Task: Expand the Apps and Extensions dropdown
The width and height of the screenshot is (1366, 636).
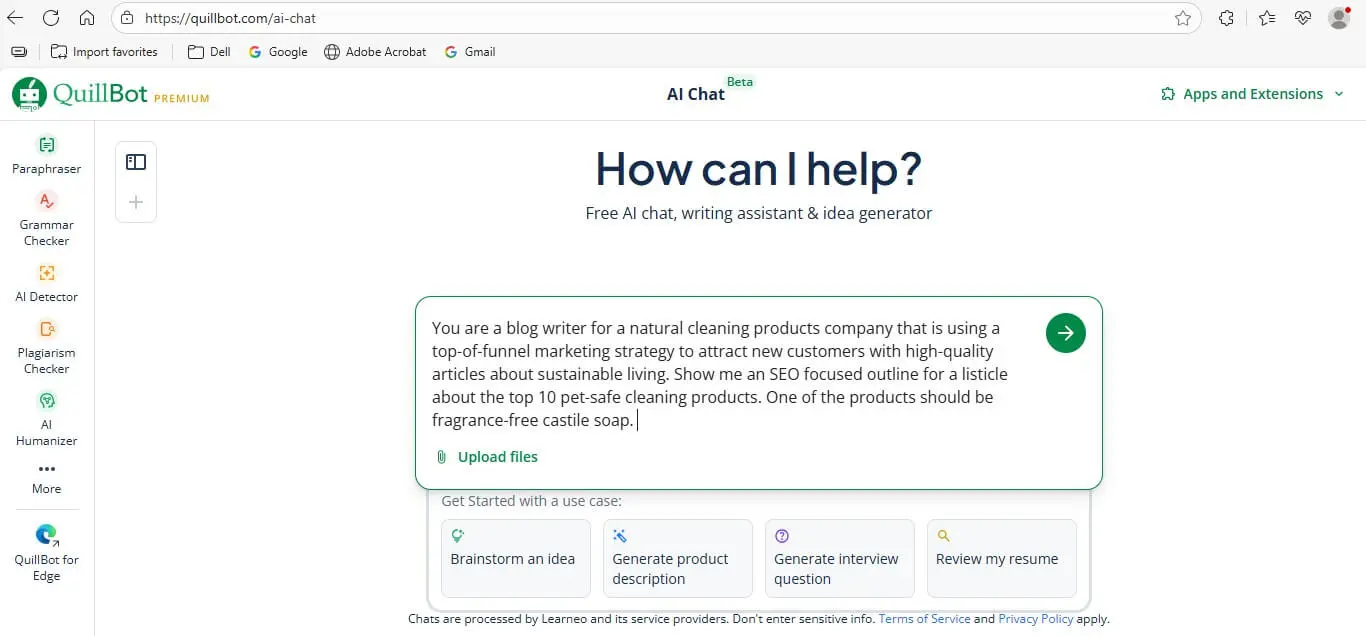Action: 1254,94
